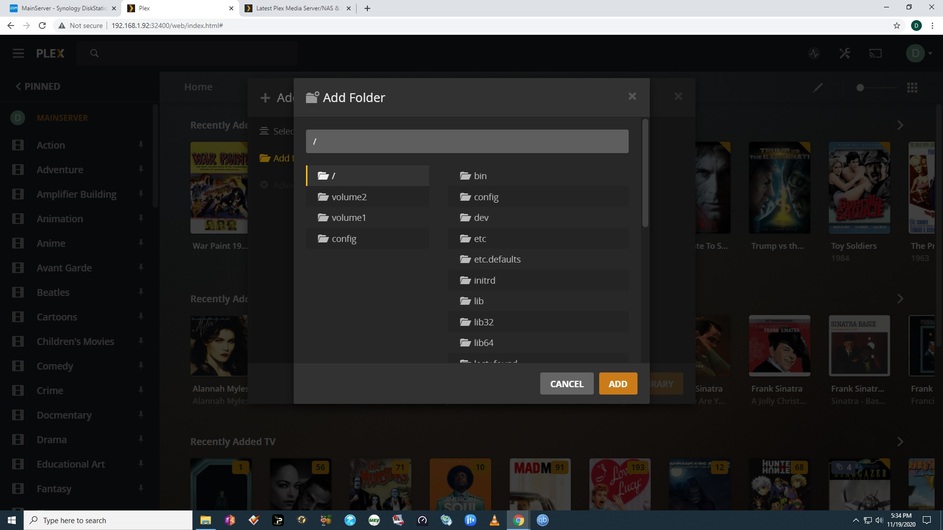The height and width of the screenshot is (530, 943).
Task: Close the Add Folder dialog
Action: pos(632,96)
